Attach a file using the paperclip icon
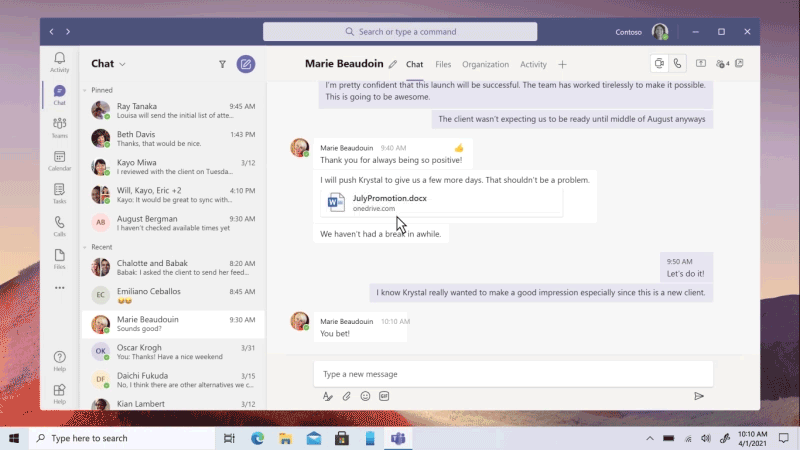The height and width of the screenshot is (450, 800). point(346,396)
